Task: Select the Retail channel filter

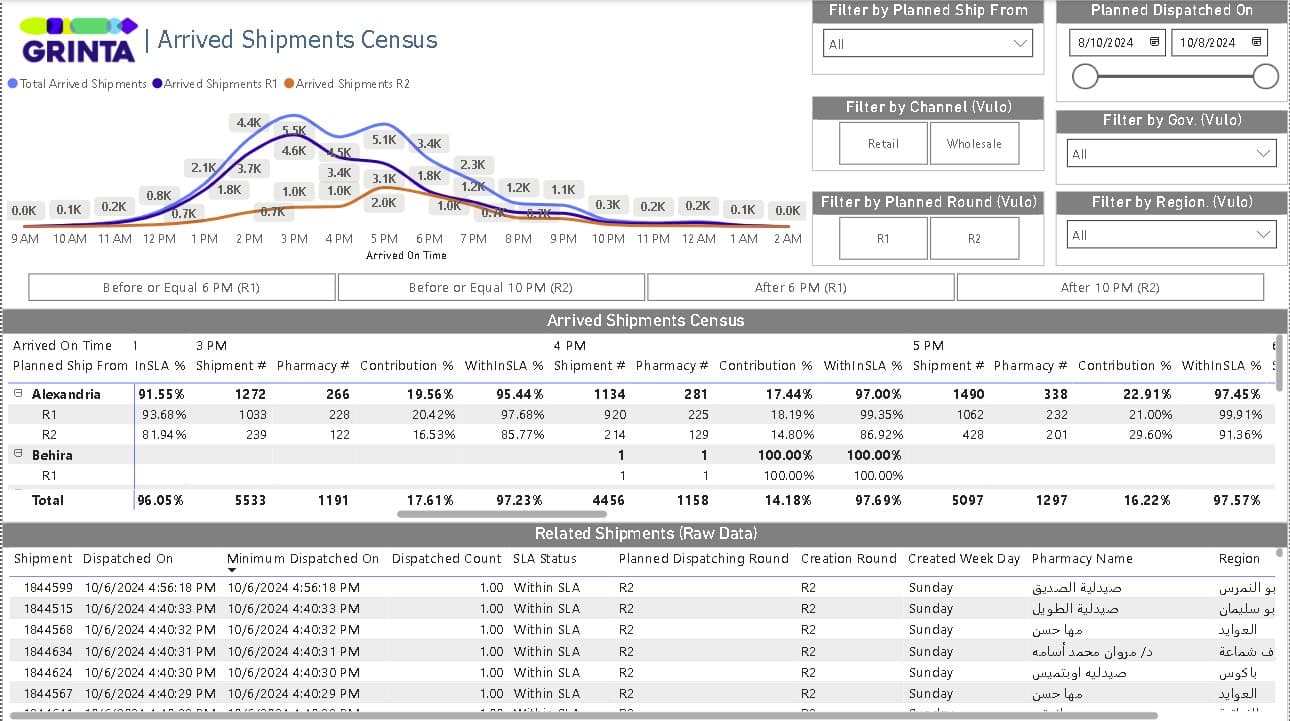Action: coord(883,144)
